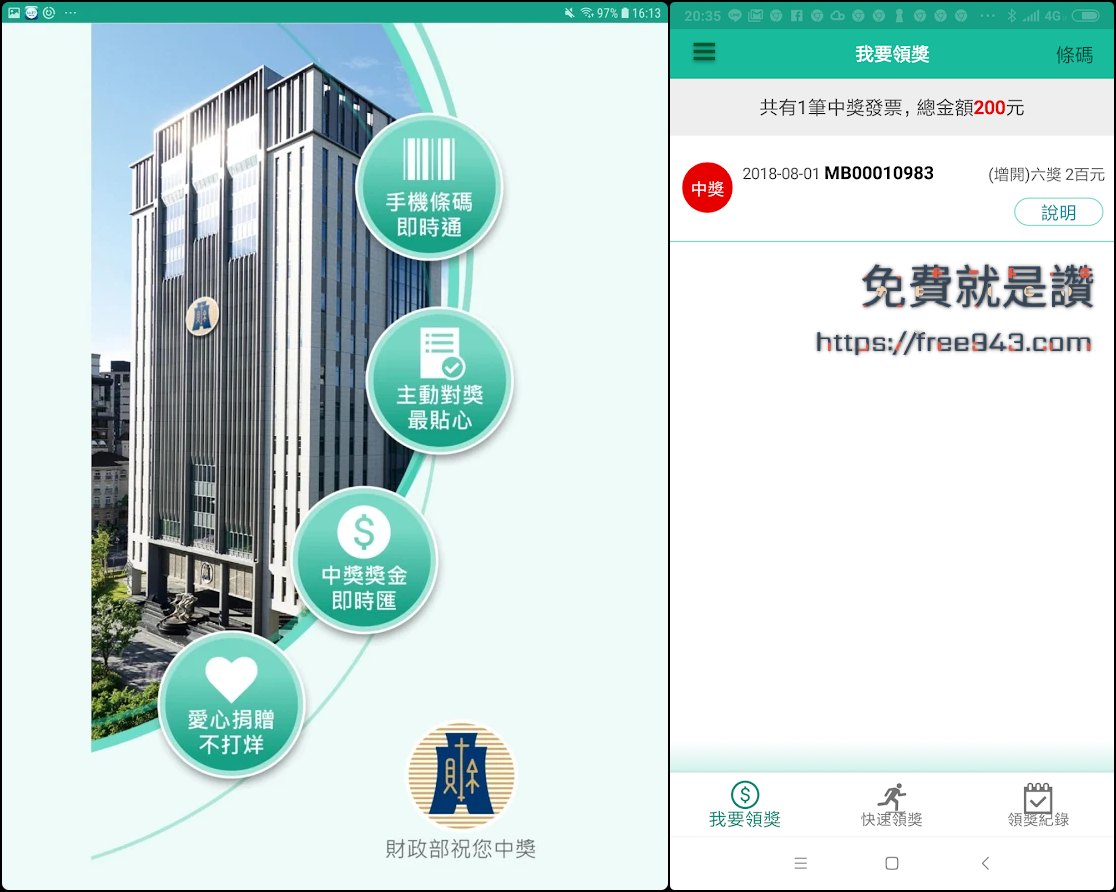
Task: Switch to the 領獎紀錄 tab
Action: [x=1038, y=805]
